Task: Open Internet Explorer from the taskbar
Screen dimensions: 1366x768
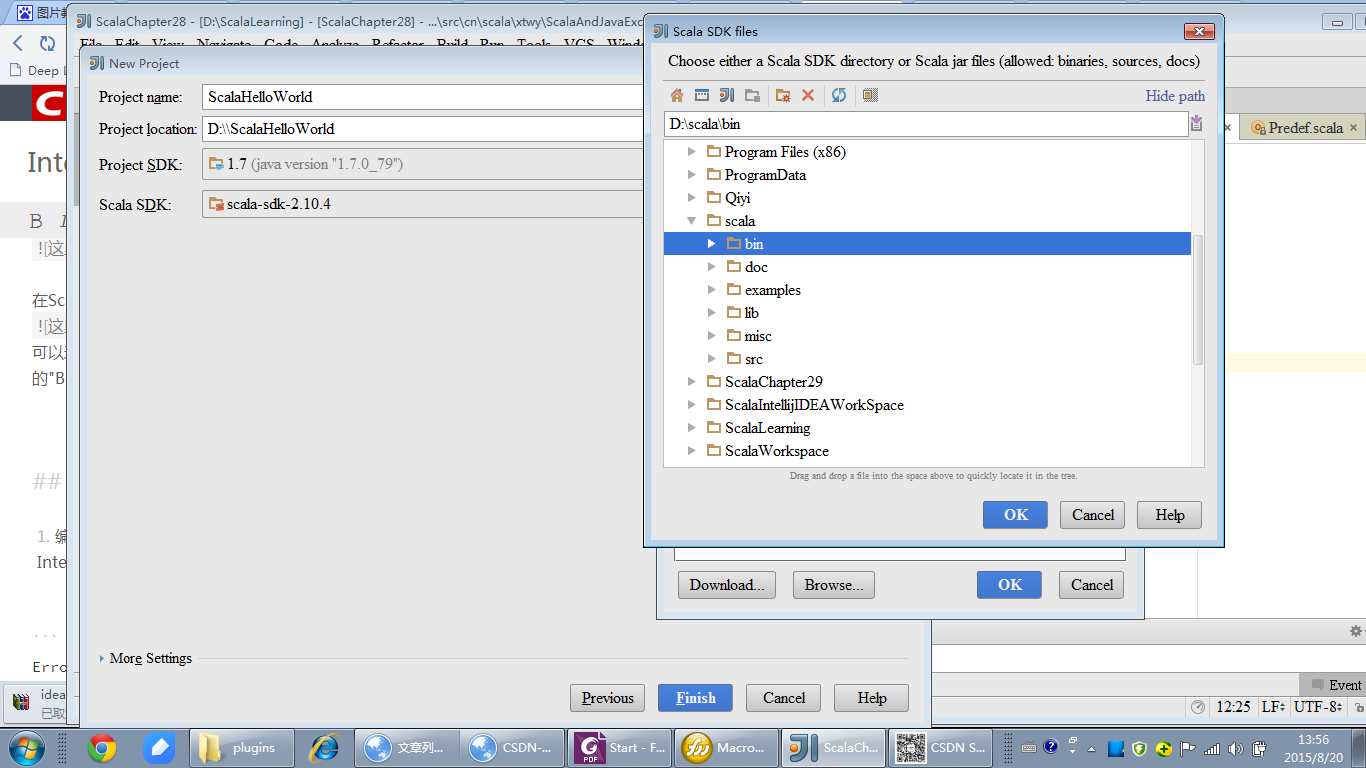Action: 324,747
